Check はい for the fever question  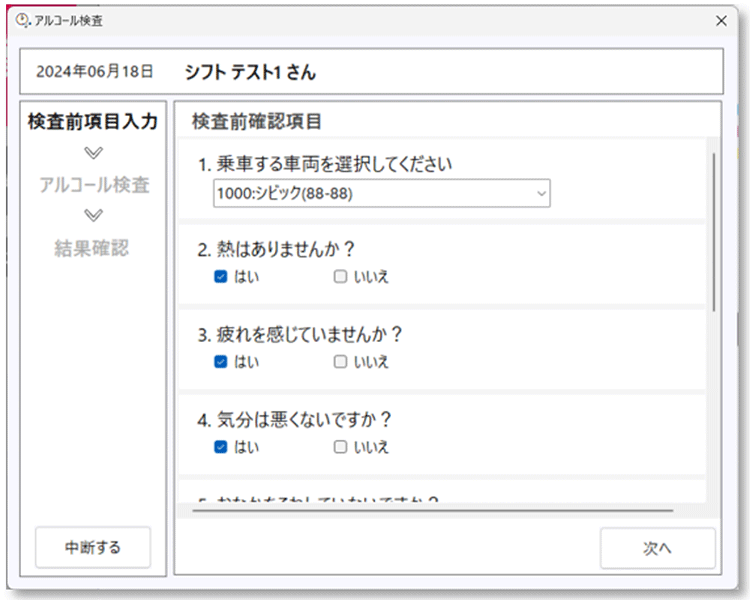tap(221, 277)
